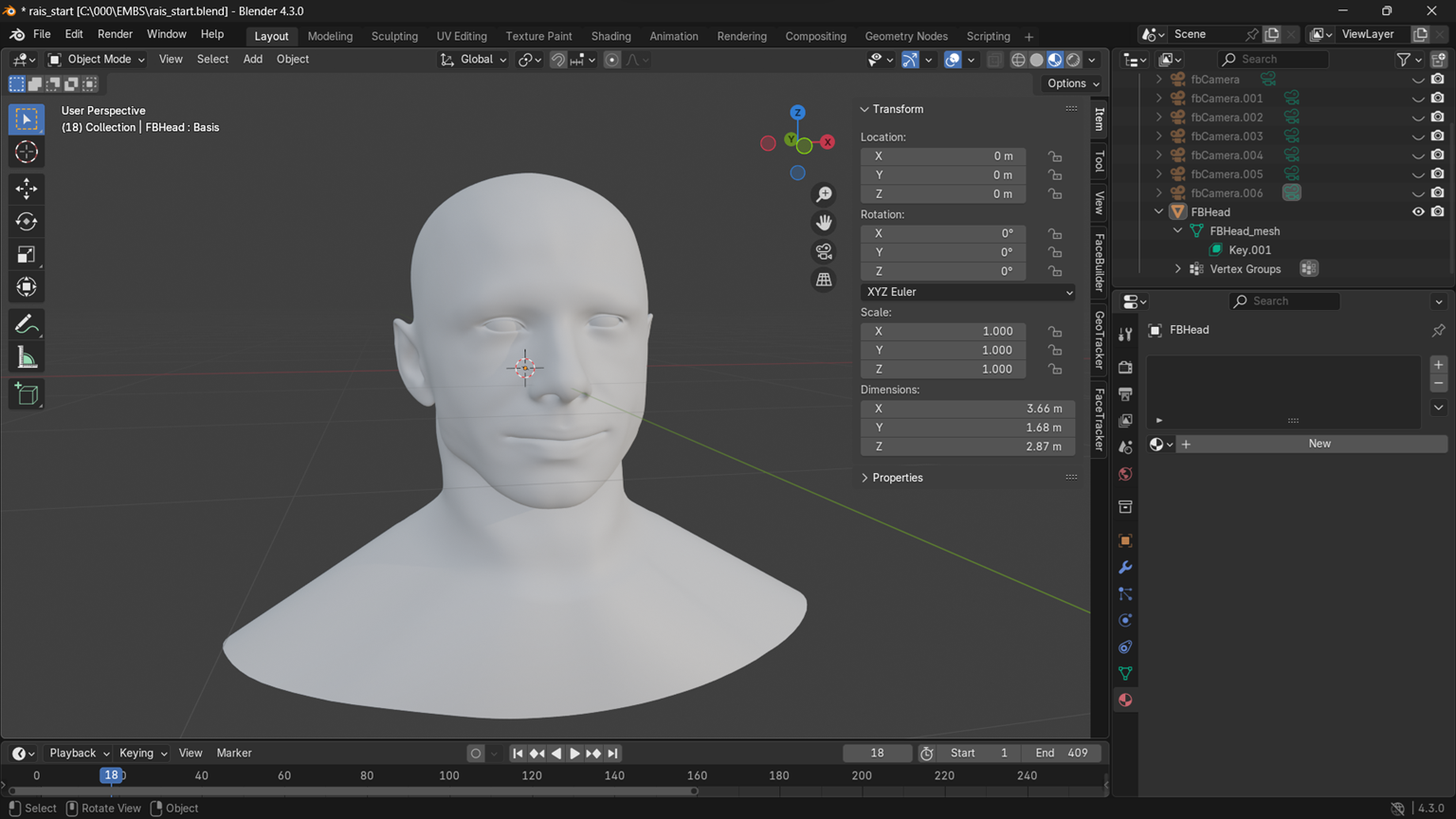Open the Add menu in viewport header
The width and height of the screenshot is (1456, 819).
click(252, 59)
